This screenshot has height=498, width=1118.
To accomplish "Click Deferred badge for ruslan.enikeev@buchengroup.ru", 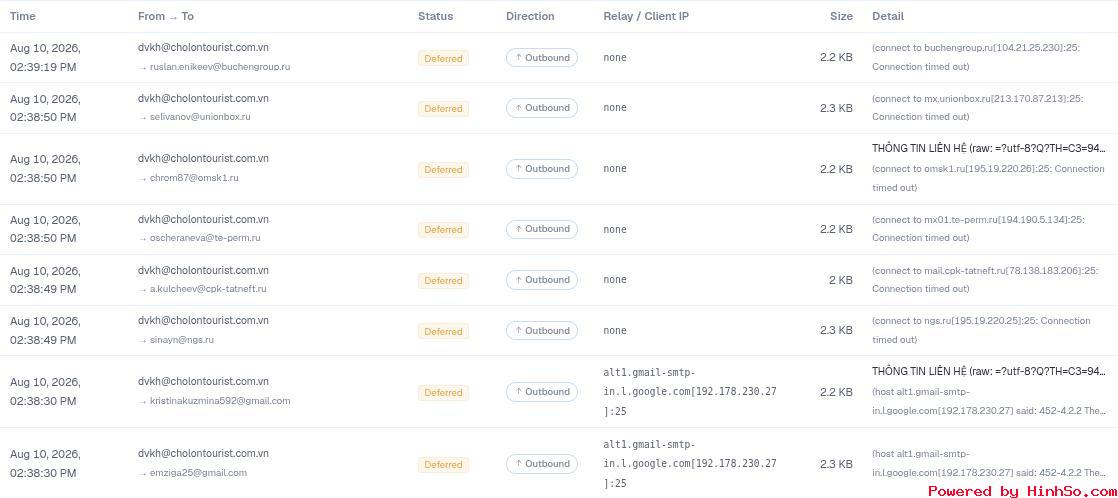I will pos(443,59).
